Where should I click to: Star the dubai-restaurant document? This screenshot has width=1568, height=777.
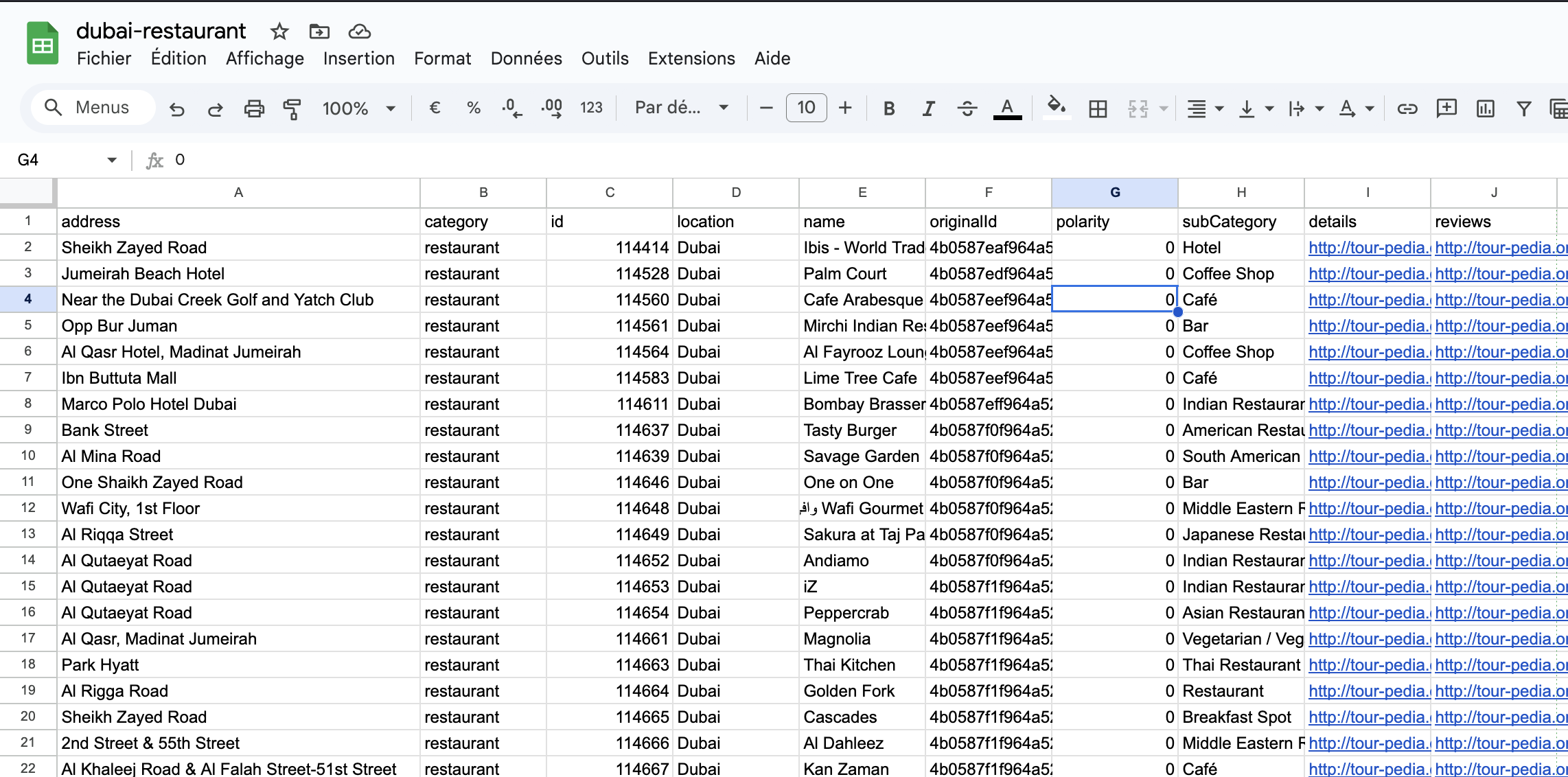tap(279, 32)
